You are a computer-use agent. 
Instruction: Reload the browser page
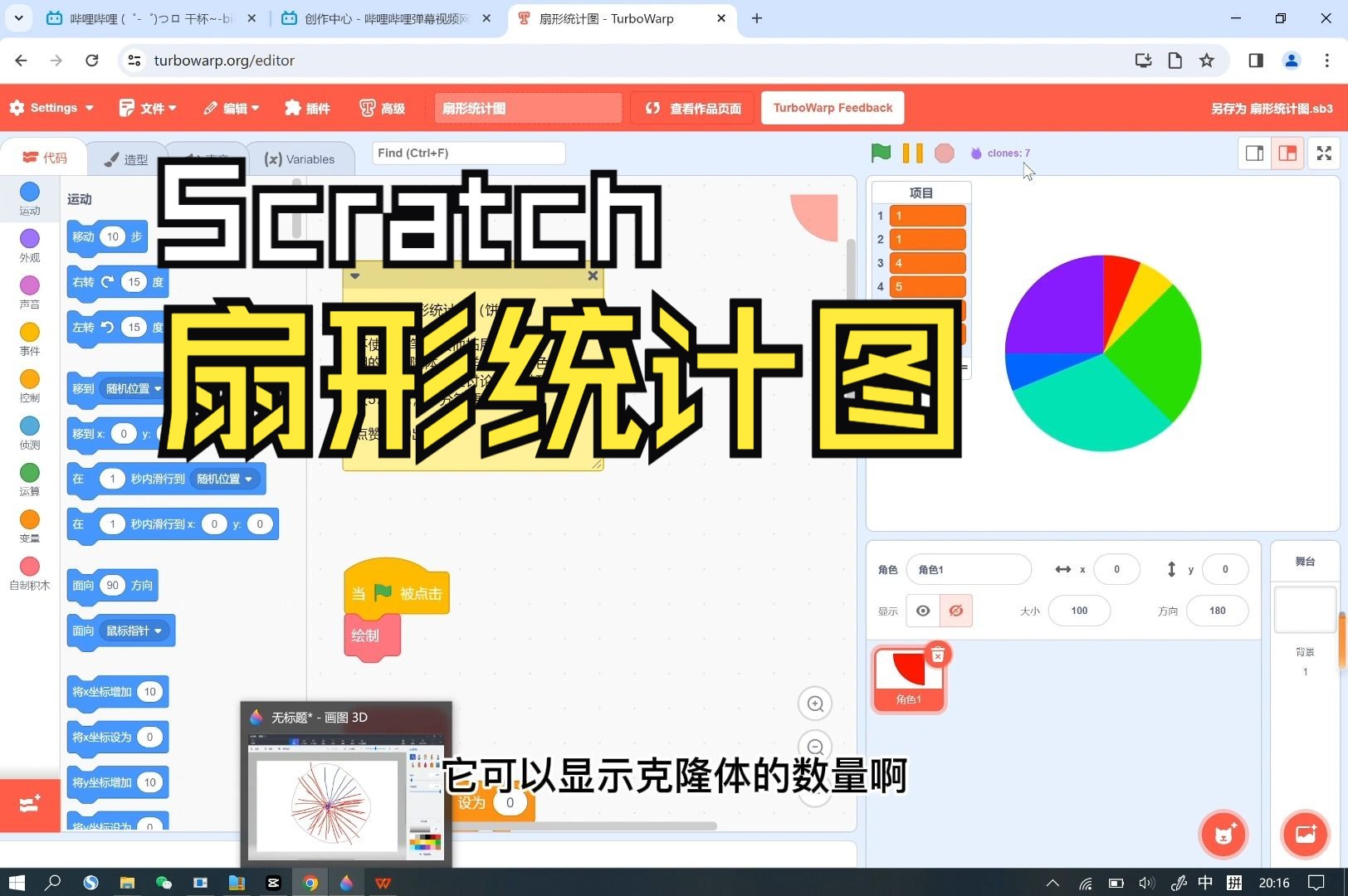(x=92, y=61)
